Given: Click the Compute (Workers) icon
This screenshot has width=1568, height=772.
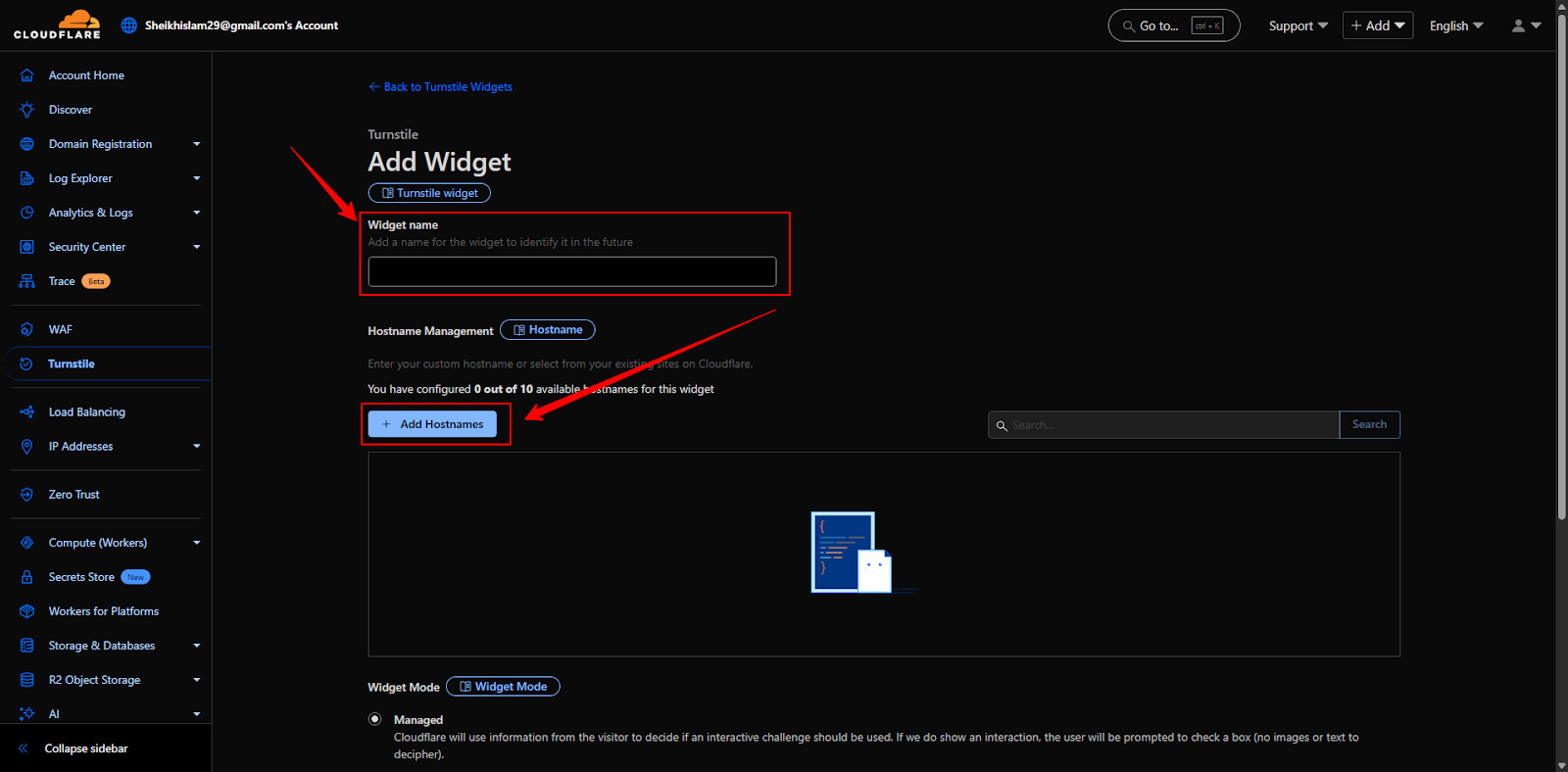Looking at the screenshot, I should click(27, 543).
